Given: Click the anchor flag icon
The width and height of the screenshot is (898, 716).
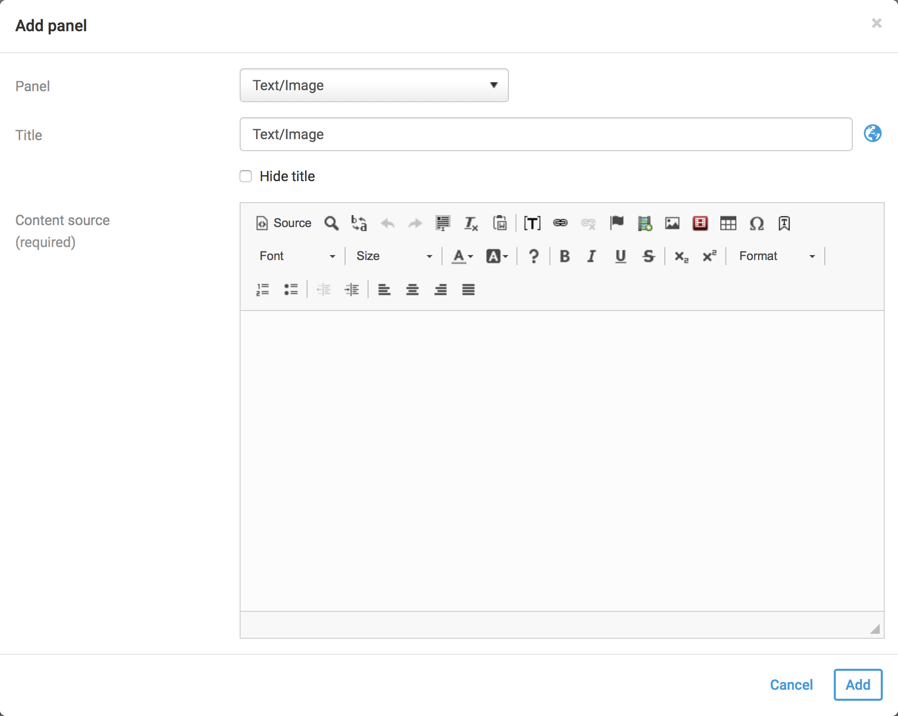Looking at the screenshot, I should click(616, 223).
